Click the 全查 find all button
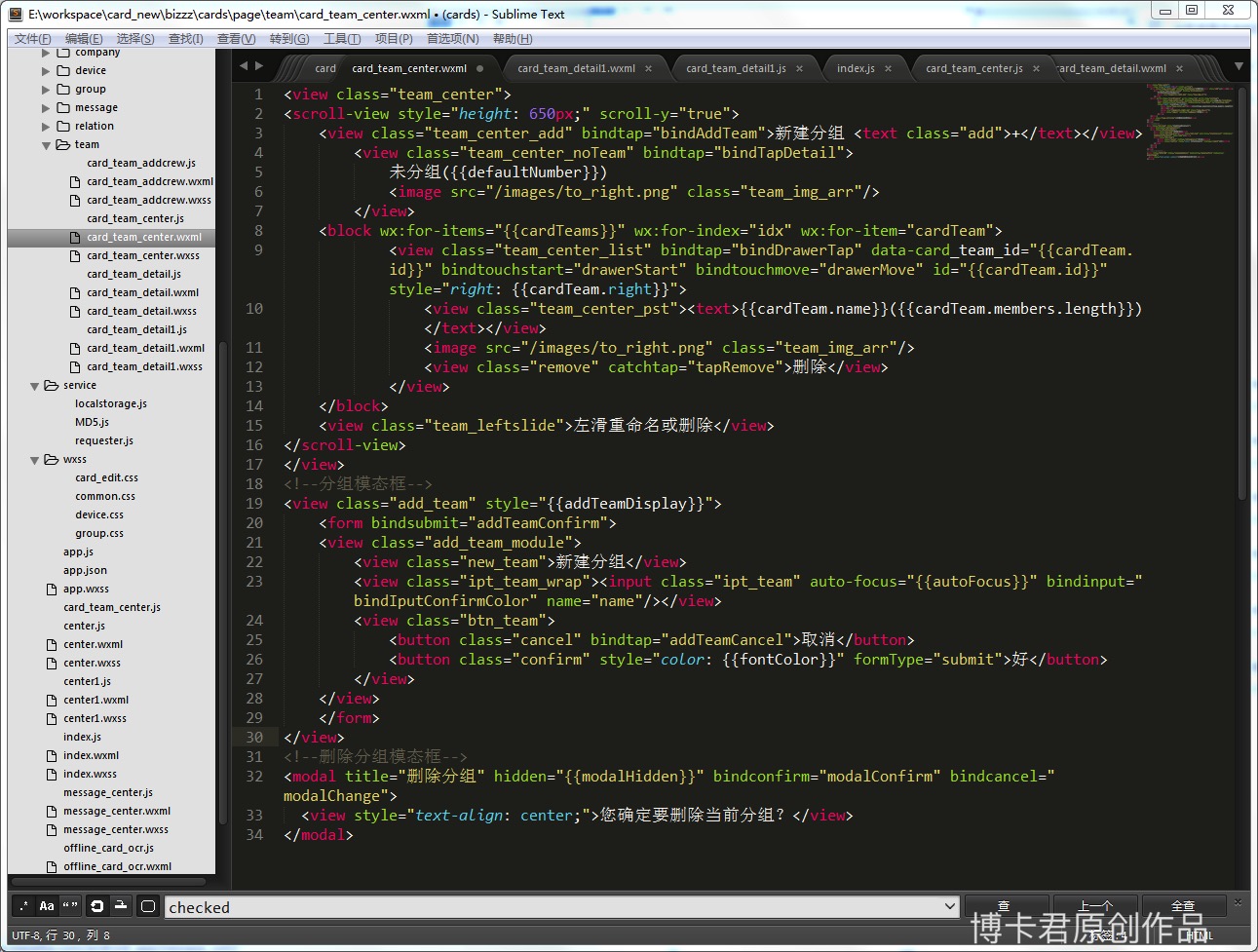Image resolution: width=1258 pixels, height=952 pixels. coord(1182,906)
